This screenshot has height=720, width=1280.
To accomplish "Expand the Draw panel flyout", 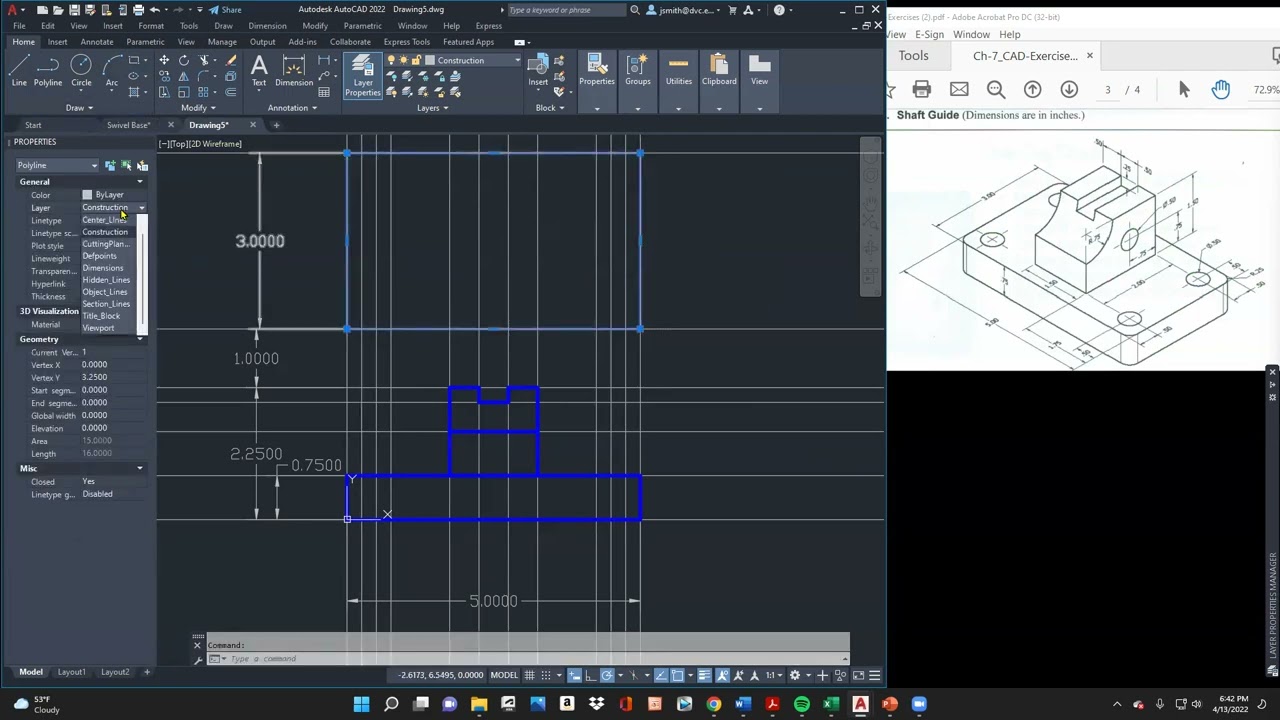I will coord(79,108).
